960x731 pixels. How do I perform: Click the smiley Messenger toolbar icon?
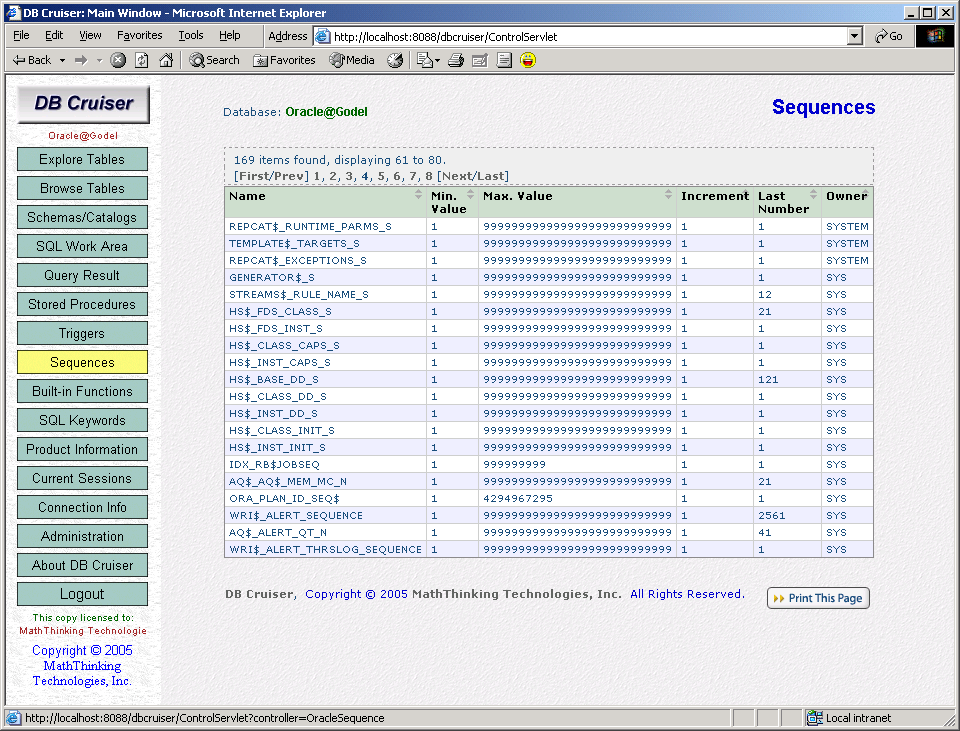pyautogui.click(x=528, y=60)
